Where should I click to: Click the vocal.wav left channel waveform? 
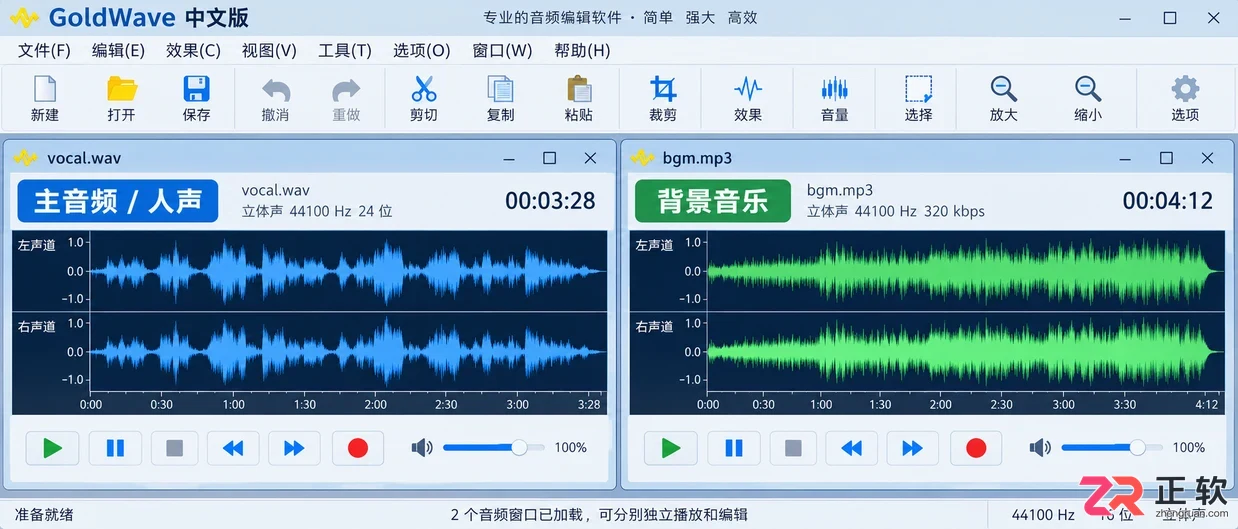pyautogui.click(x=347, y=271)
